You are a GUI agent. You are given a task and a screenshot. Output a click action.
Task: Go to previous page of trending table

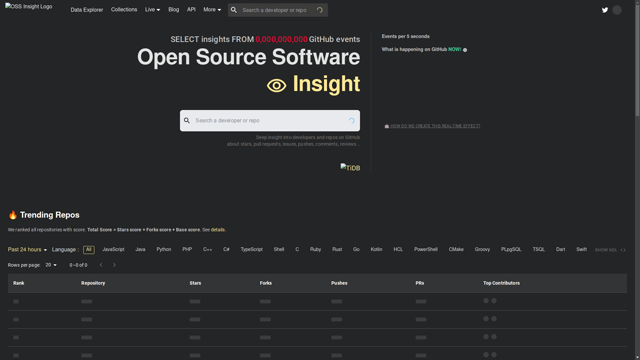[101, 265]
